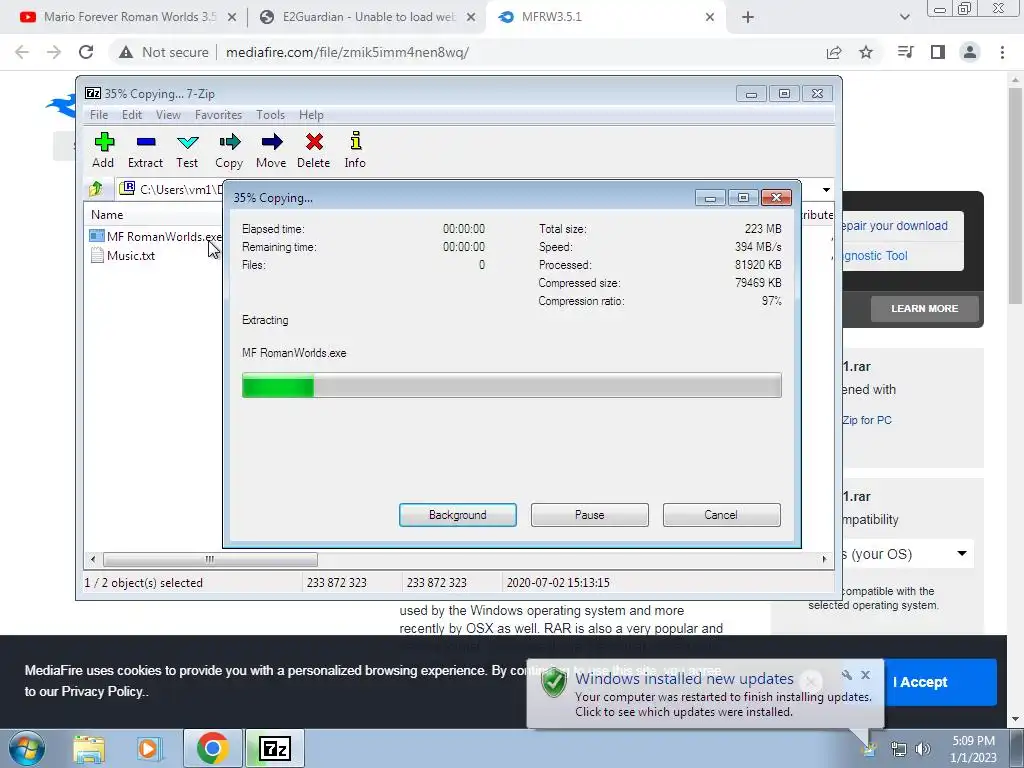Open the File menu in 7-Zip

pyautogui.click(x=99, y=115)
